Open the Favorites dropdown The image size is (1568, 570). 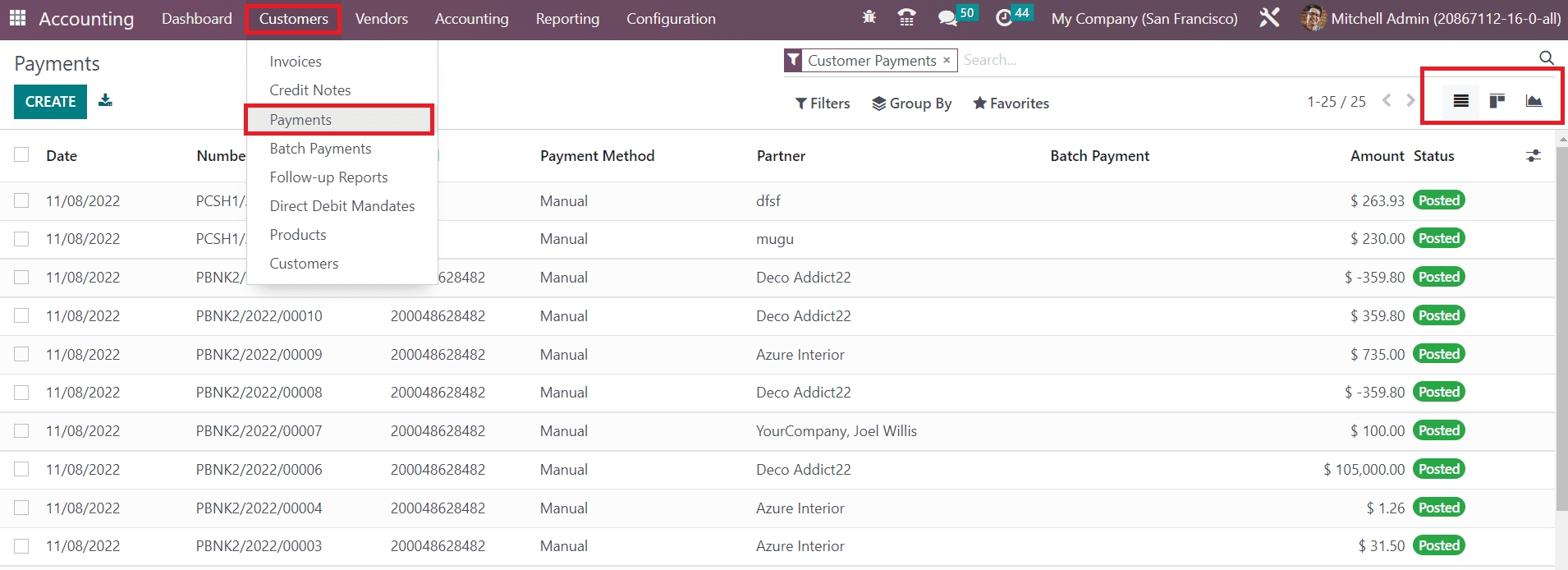(1011, 103)
